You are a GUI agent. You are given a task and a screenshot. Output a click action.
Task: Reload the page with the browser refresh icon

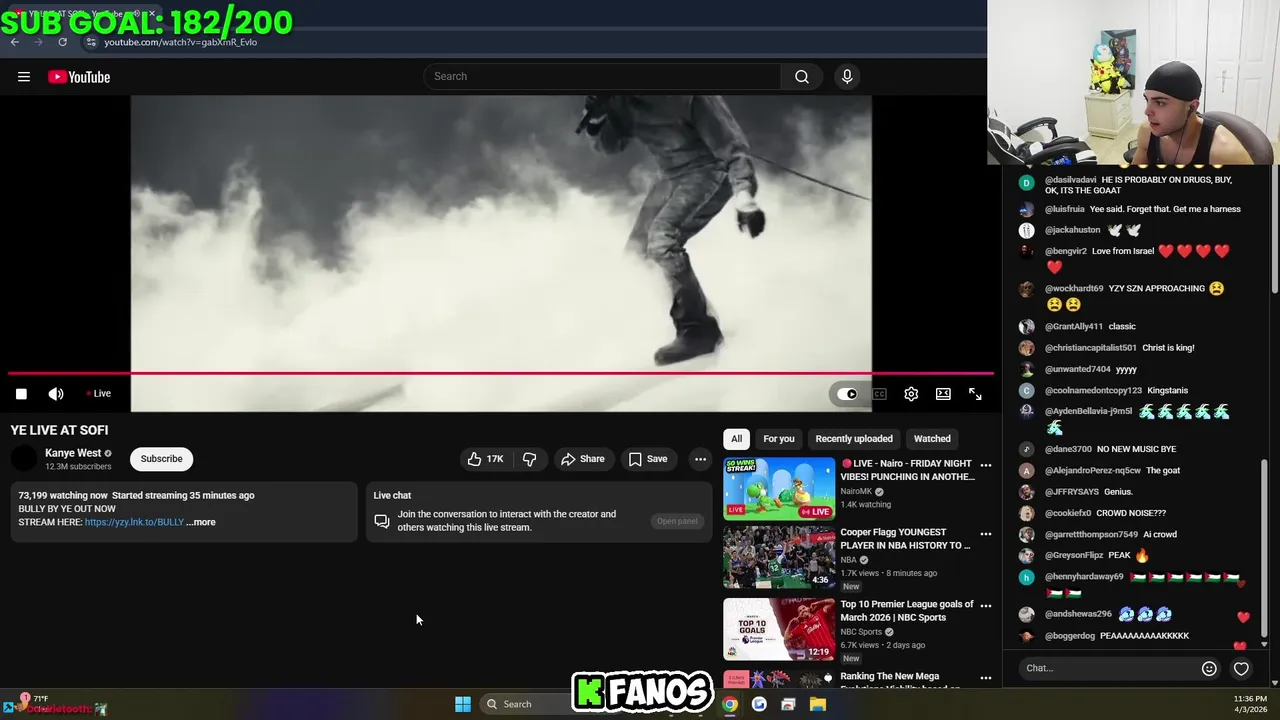tap(62, 42)
